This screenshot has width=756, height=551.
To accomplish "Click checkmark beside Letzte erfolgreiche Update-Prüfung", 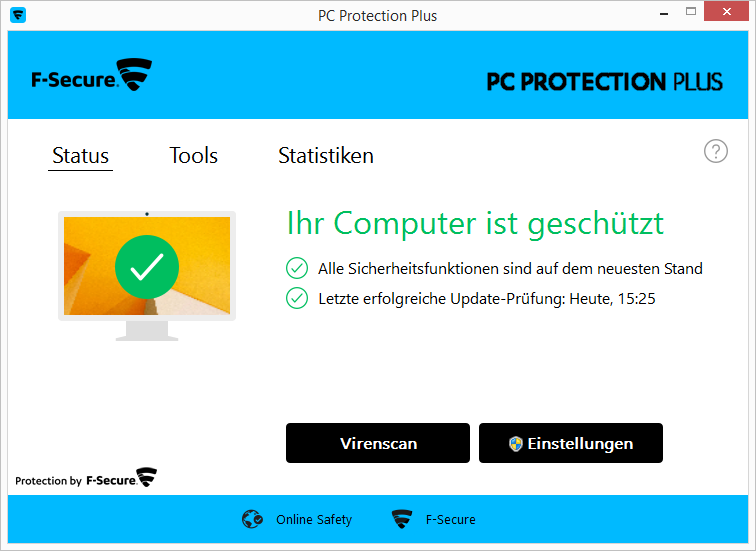I will tap(297, 298).
